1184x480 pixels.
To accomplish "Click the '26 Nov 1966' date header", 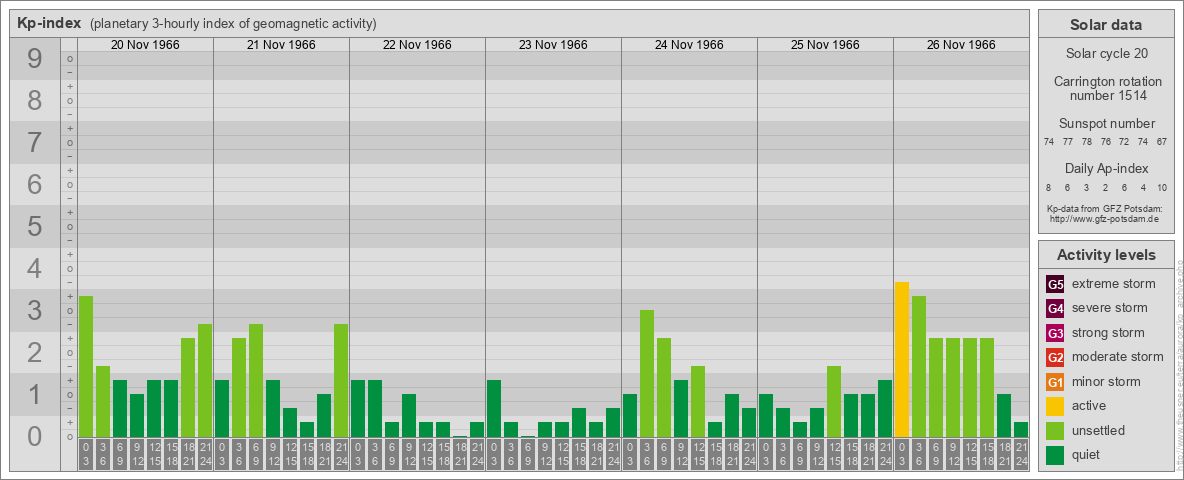I will (x=960, y=45).
